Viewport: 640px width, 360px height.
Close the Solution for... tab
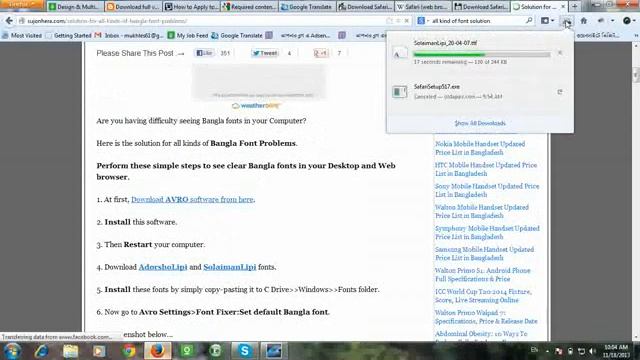coord(563,7)
